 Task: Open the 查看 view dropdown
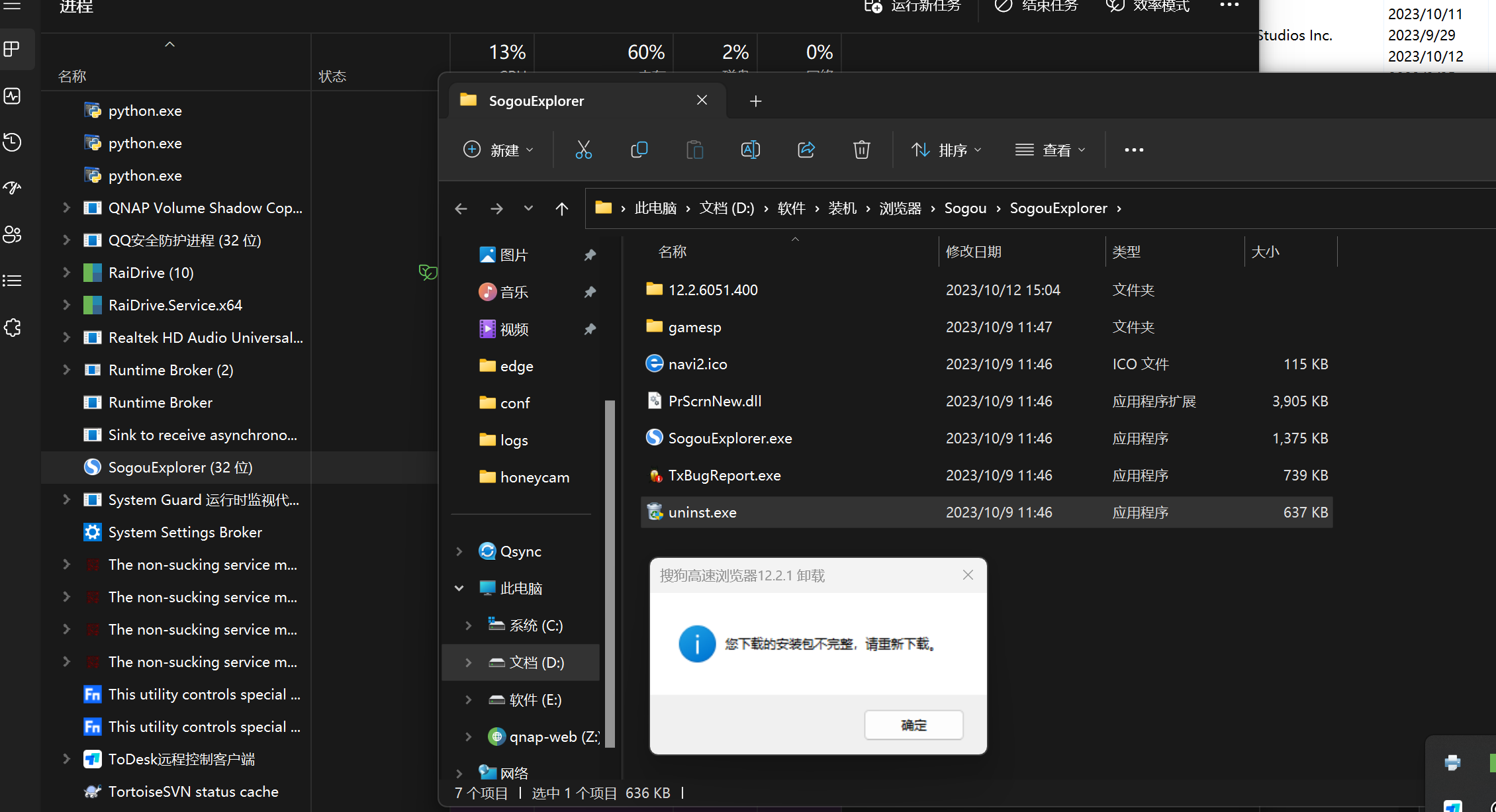tap(1051, 150)
